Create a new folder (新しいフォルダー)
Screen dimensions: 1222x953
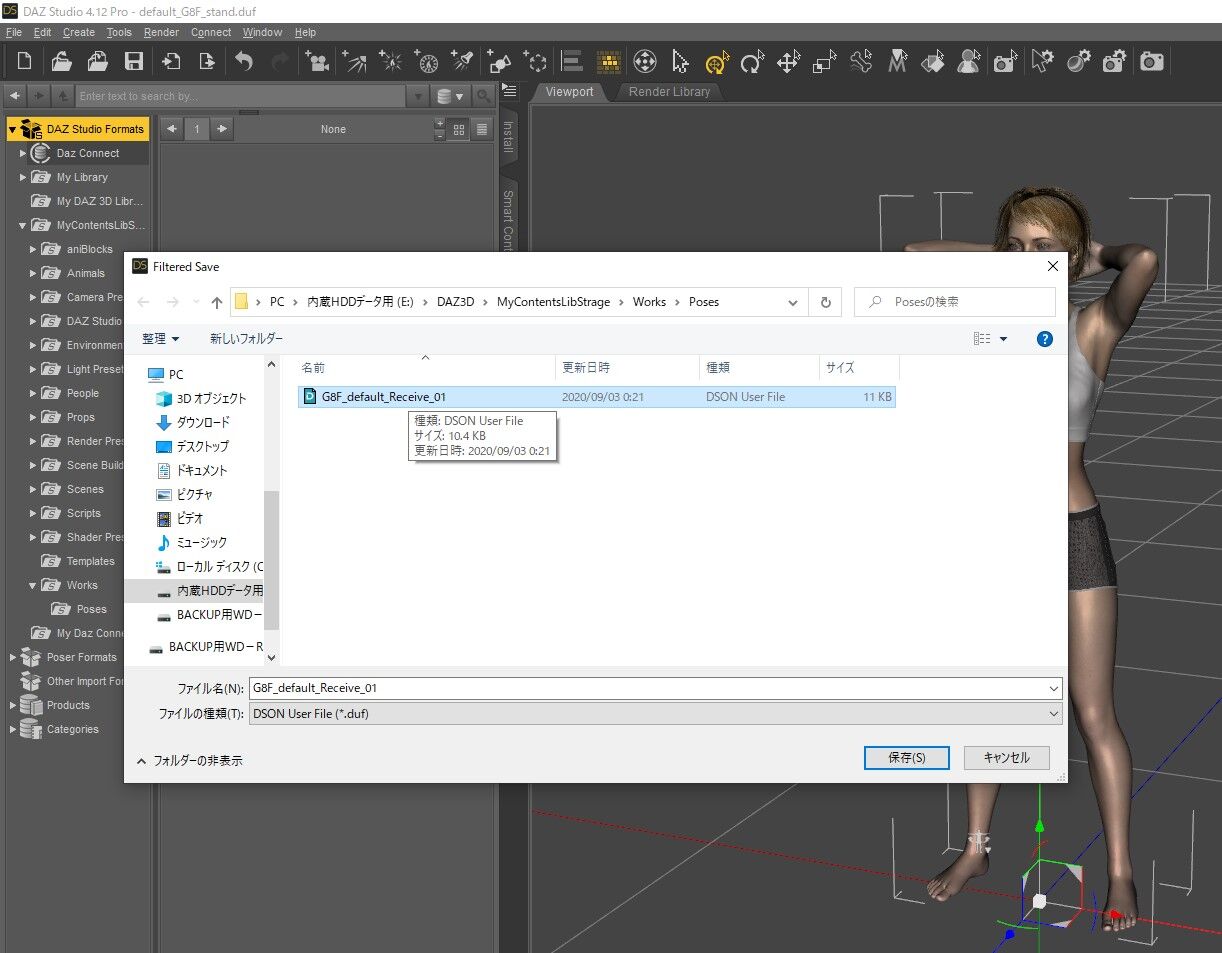point(246,339)
